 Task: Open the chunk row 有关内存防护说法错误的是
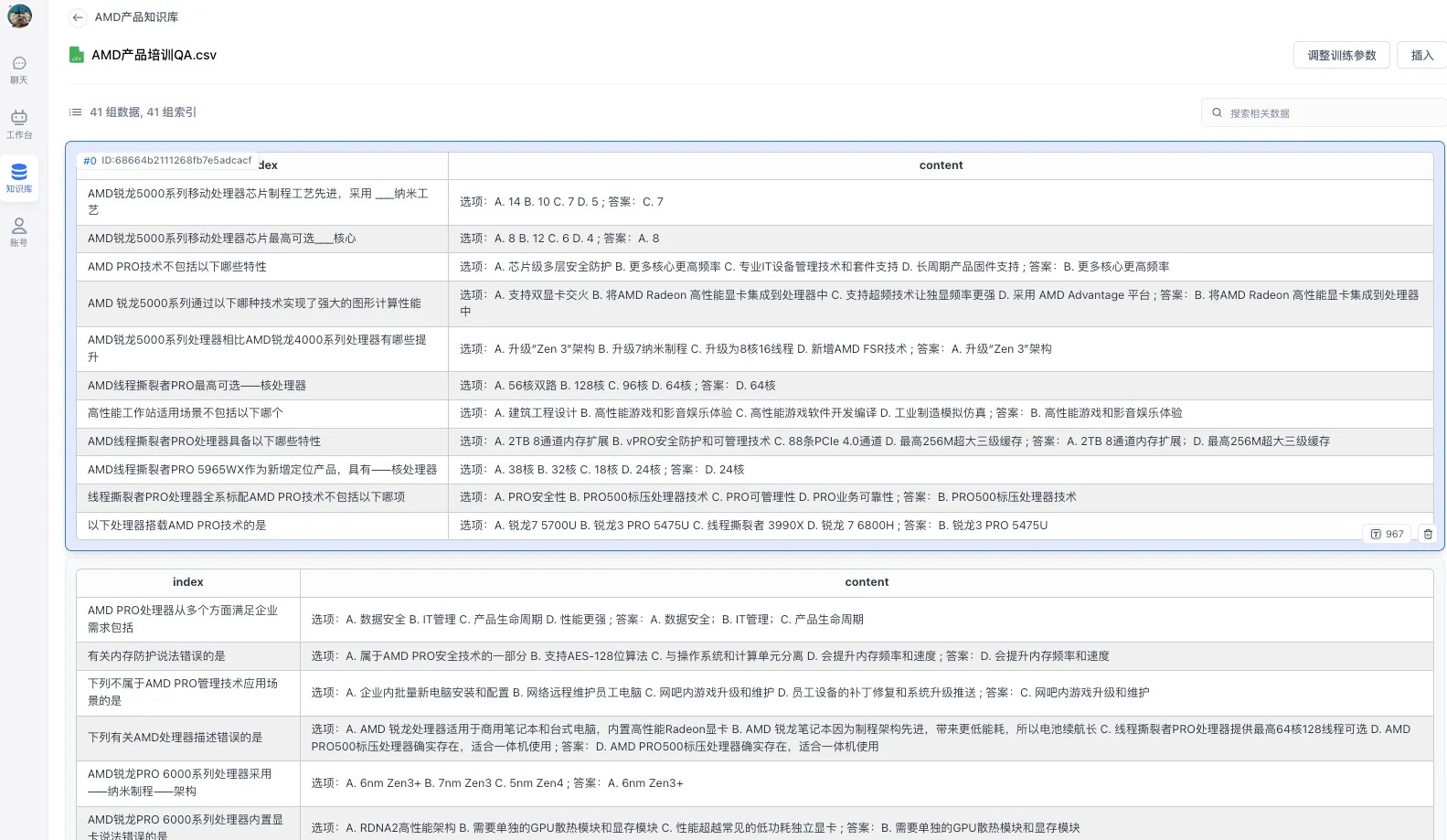pos(156,656)
